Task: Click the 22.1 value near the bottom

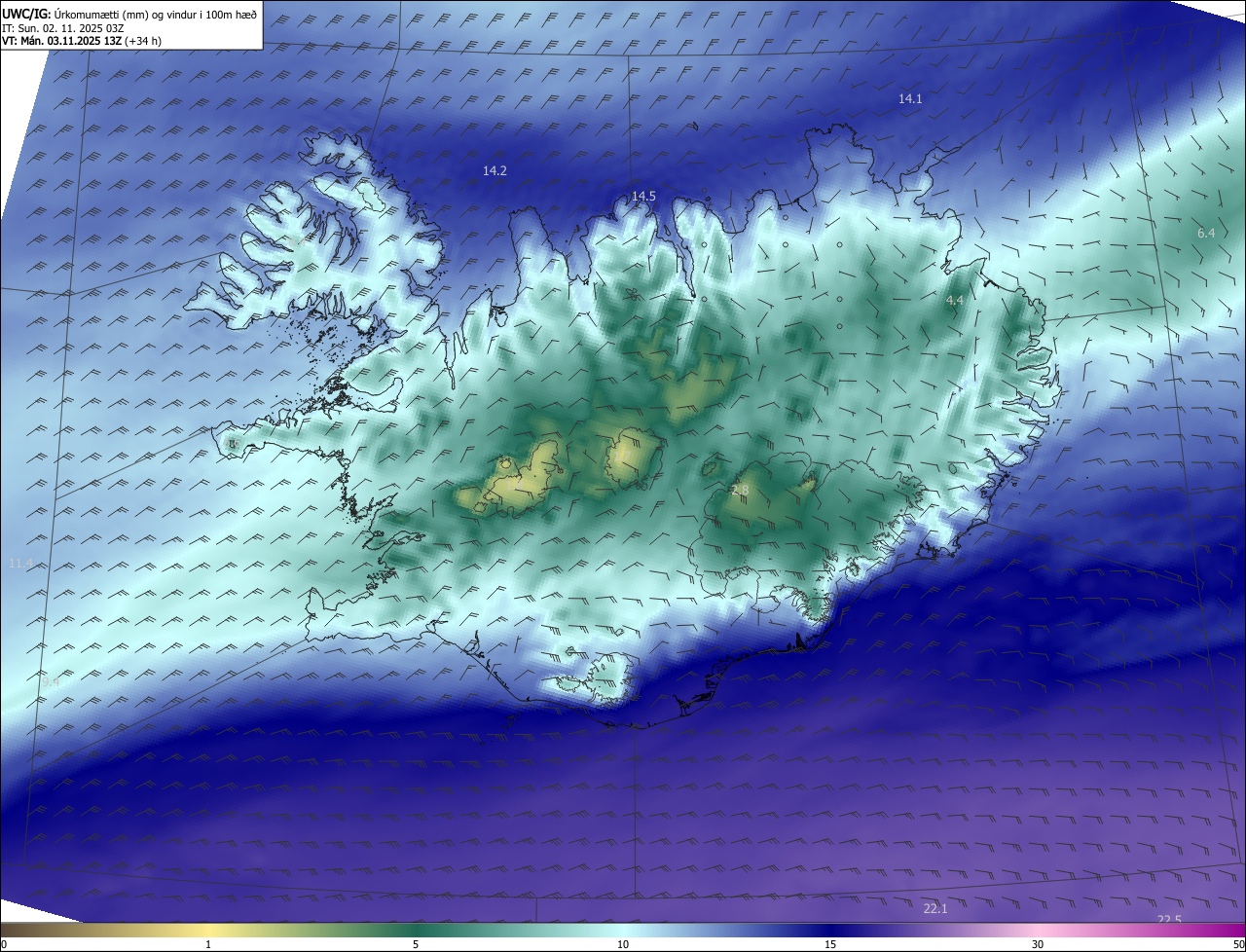Action: click(x=935, y=908)
